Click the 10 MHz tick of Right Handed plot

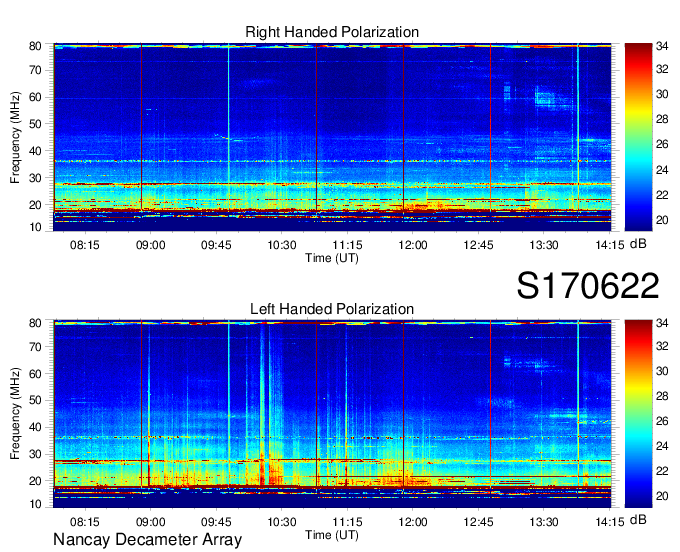click(35, 227)
